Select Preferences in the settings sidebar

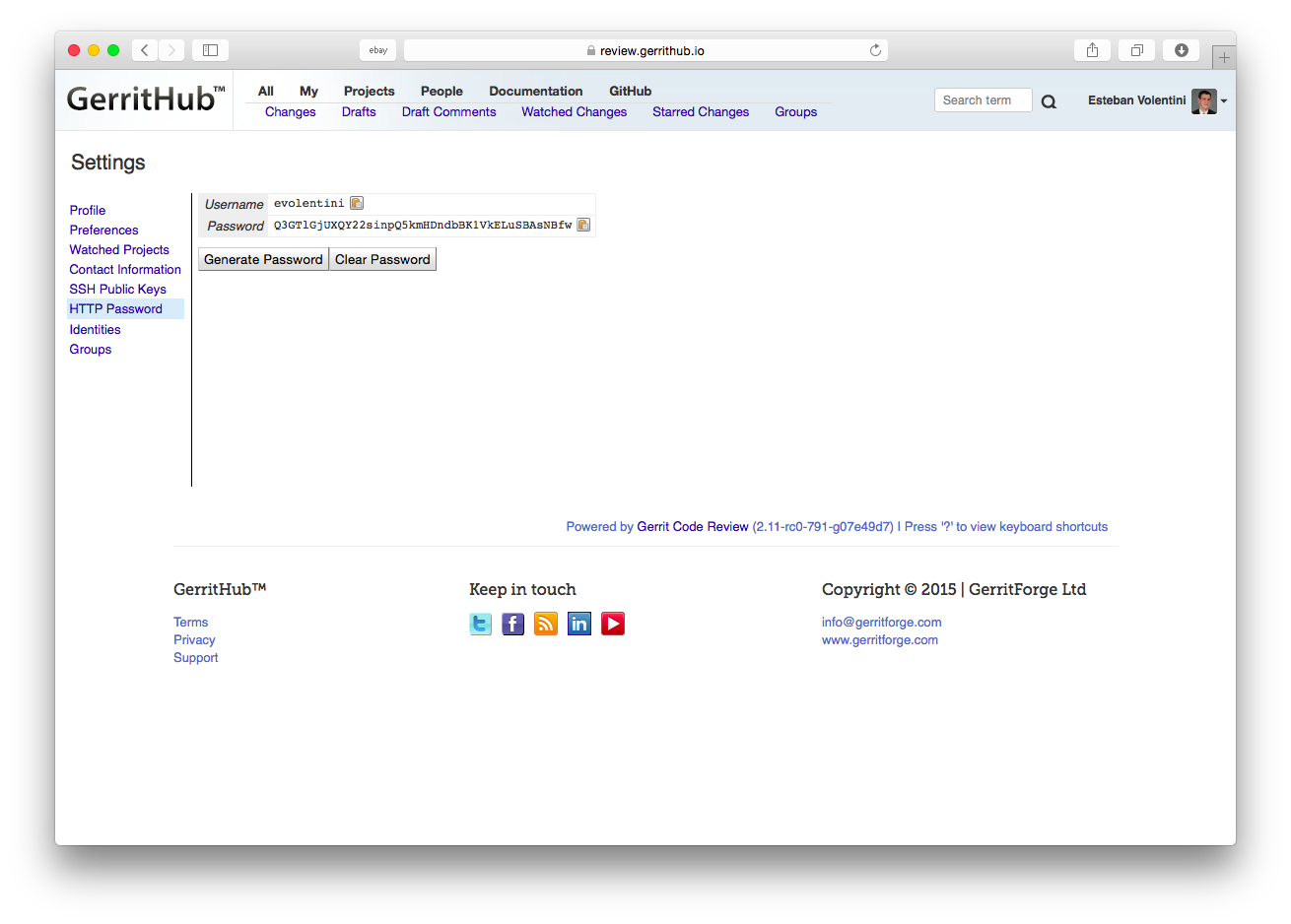point(103,230)
